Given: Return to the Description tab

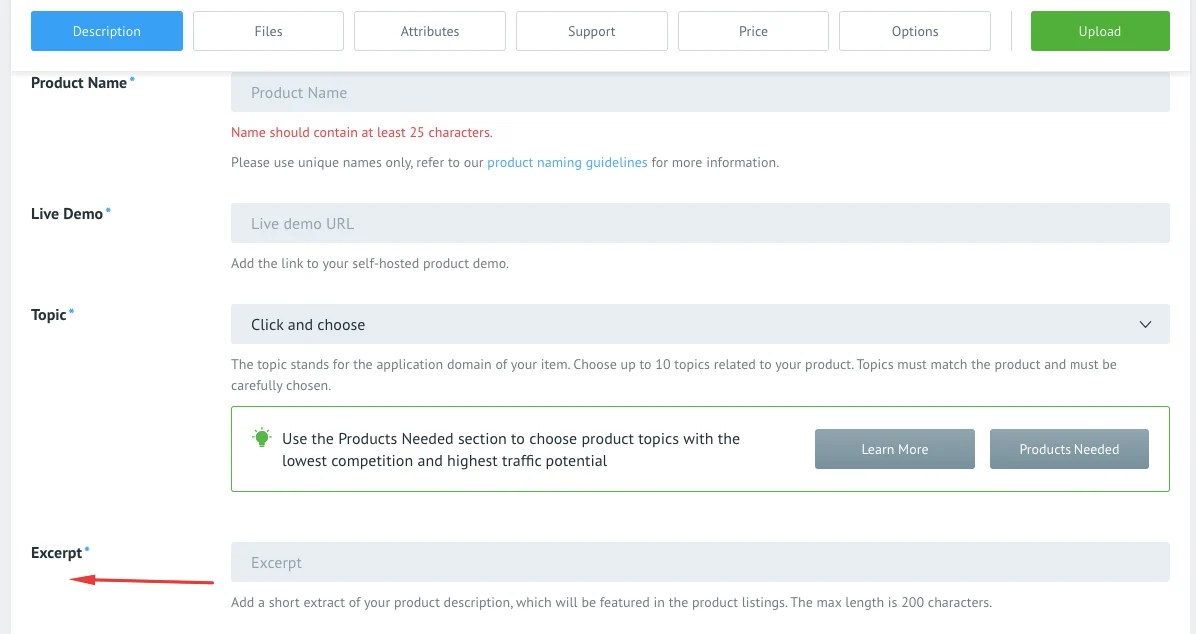Looking at the screenshot, I should pyautogui.click(x=106, y=31).
